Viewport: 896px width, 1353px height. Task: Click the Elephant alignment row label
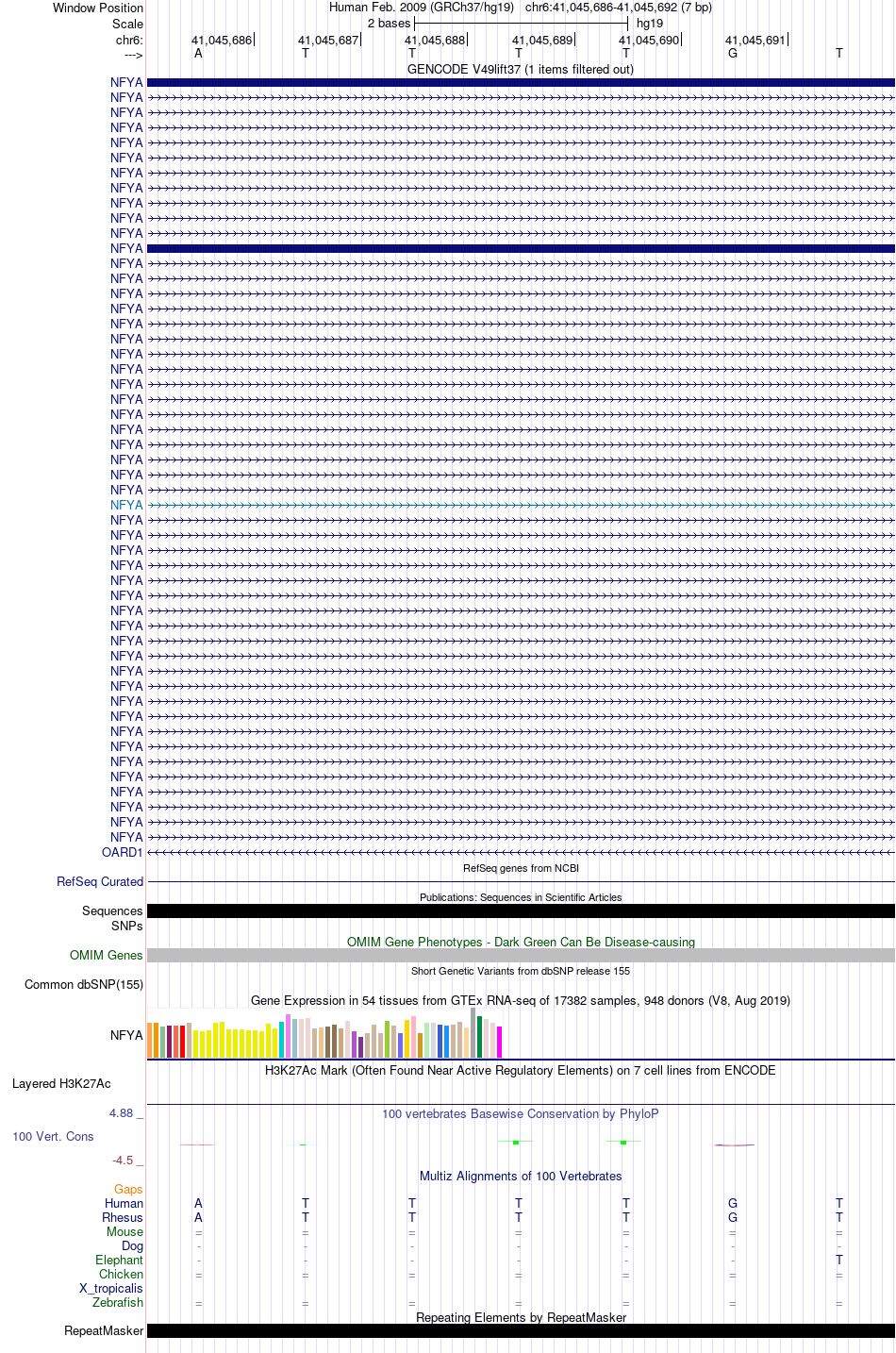coord(119,1260)
